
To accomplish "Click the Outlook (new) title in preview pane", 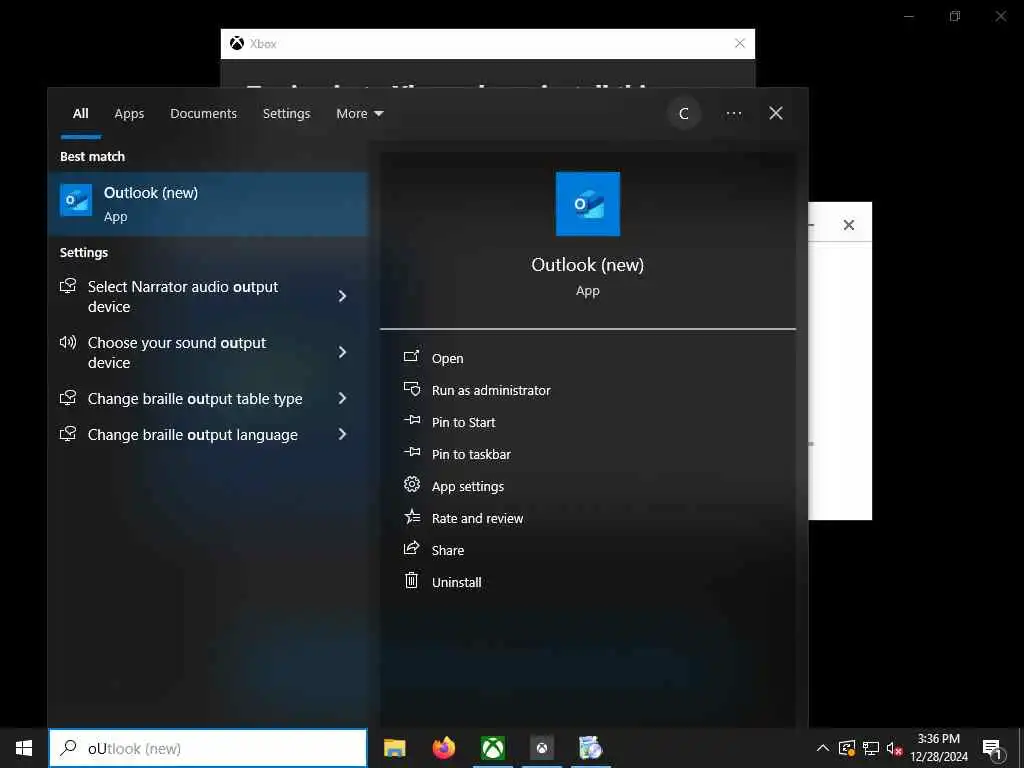I will 588,264.
